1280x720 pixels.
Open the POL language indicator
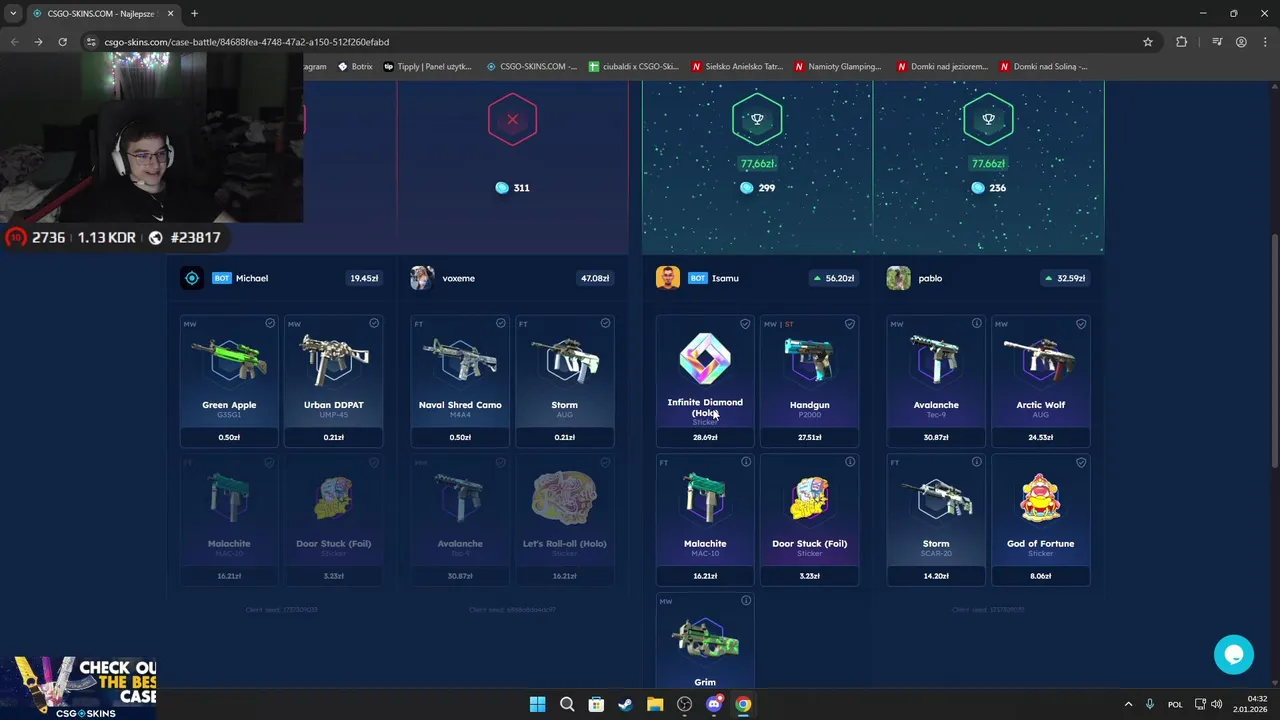pos(1175,704)
